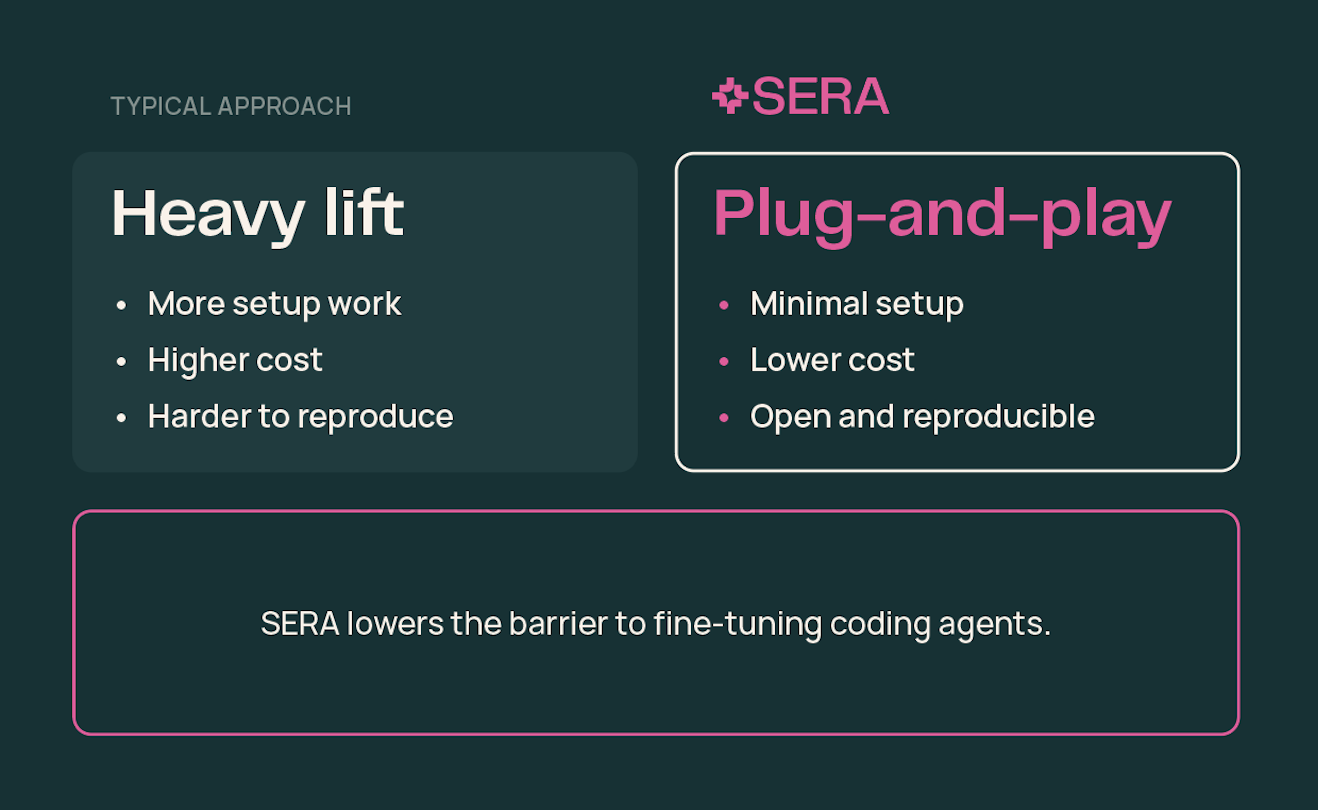Select the Harder to reproduce text

300,416
